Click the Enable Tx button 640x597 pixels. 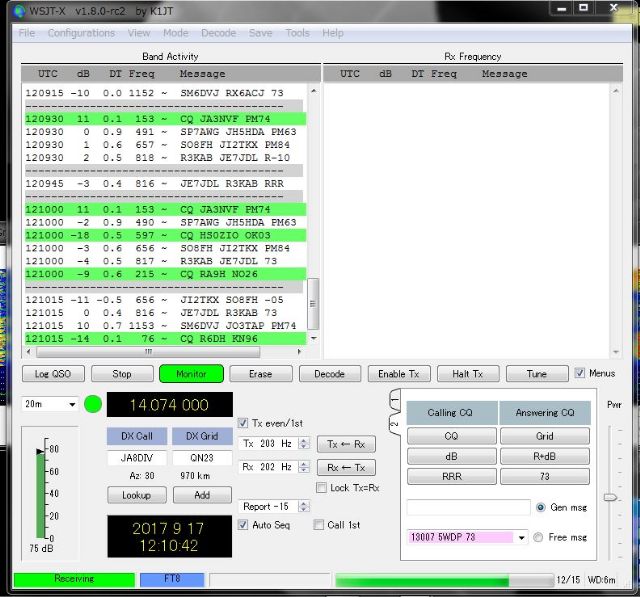point(399,374)
